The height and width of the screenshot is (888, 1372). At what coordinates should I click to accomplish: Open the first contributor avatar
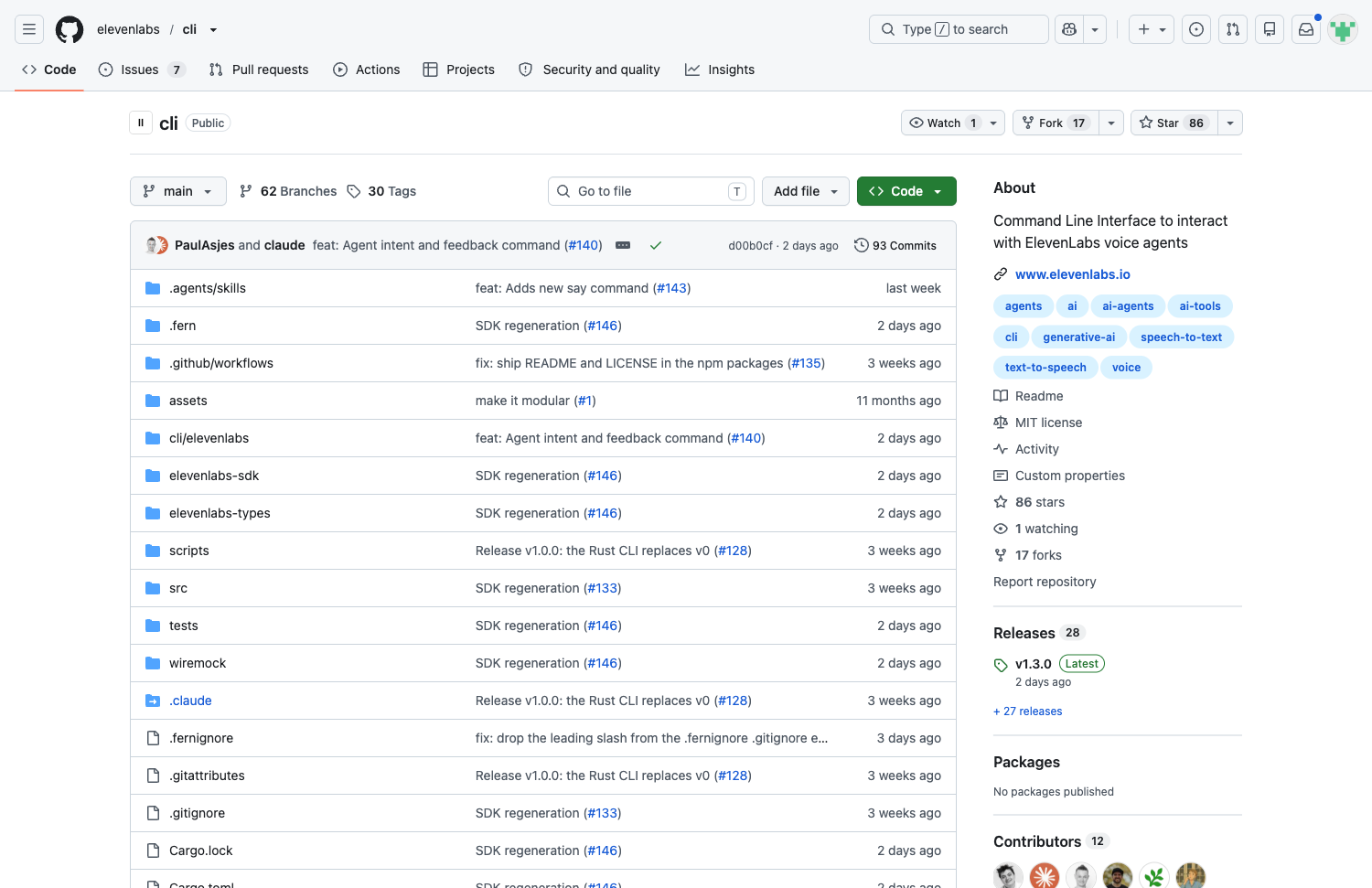pos(1008,876)
